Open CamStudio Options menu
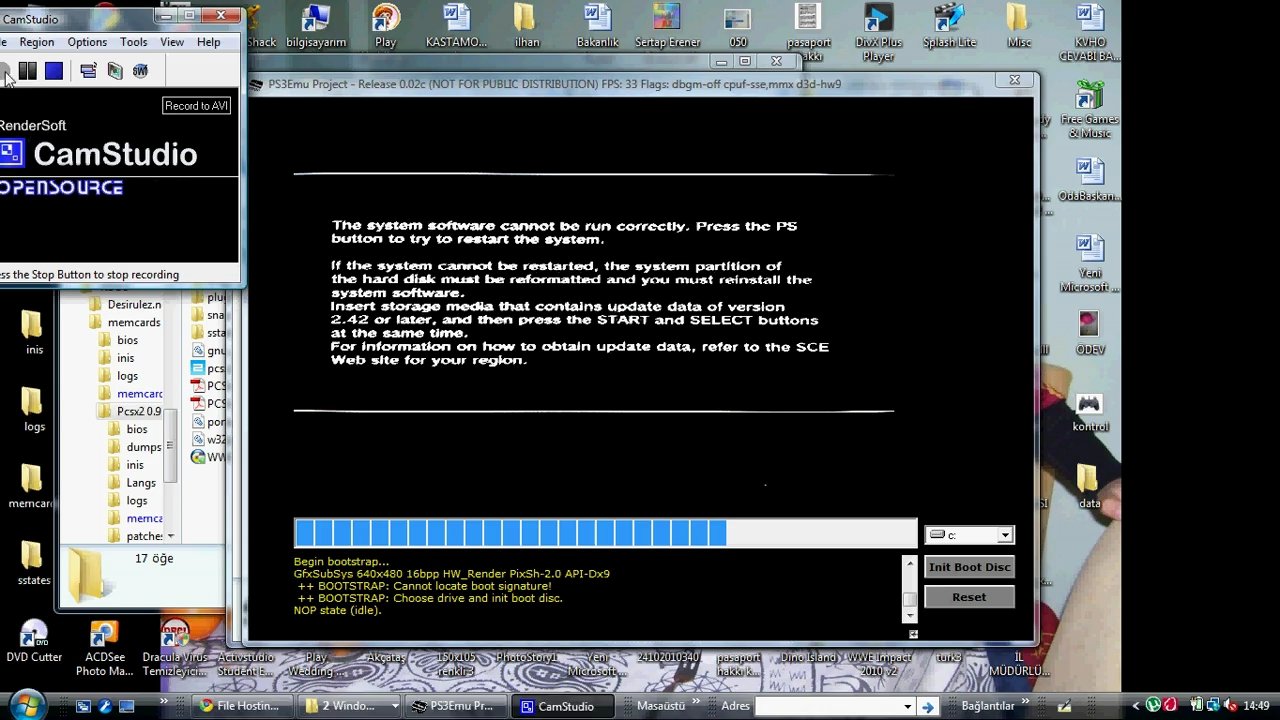The image size is (1280, 720). pyautogui.click(x=87, y=42)
